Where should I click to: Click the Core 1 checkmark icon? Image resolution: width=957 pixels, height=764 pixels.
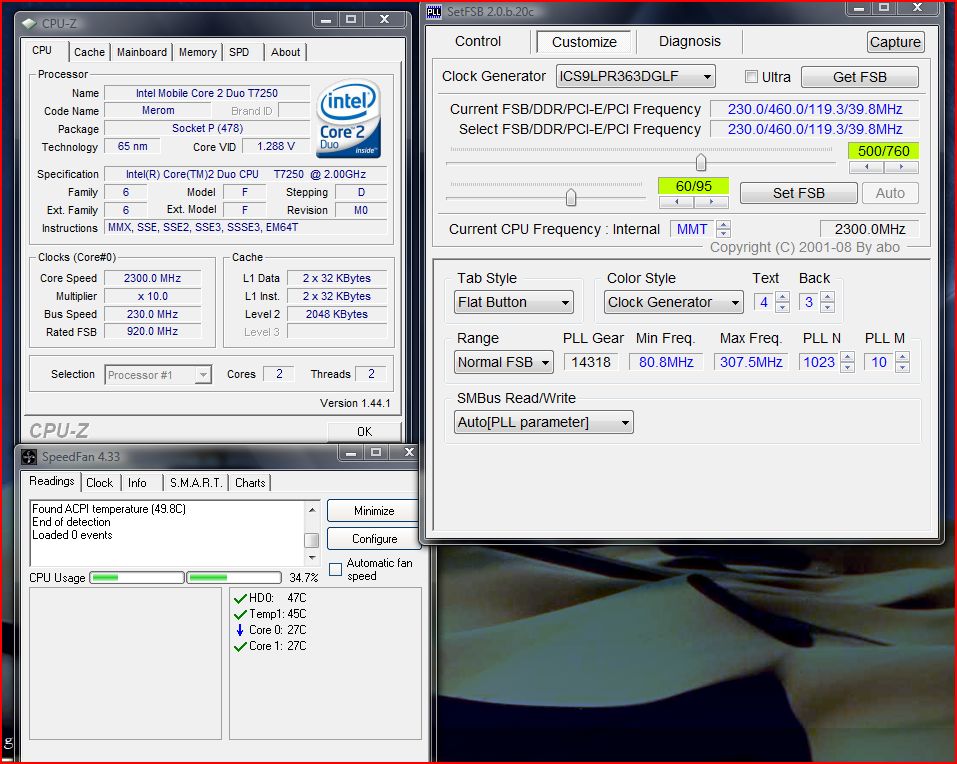point(240,646)
